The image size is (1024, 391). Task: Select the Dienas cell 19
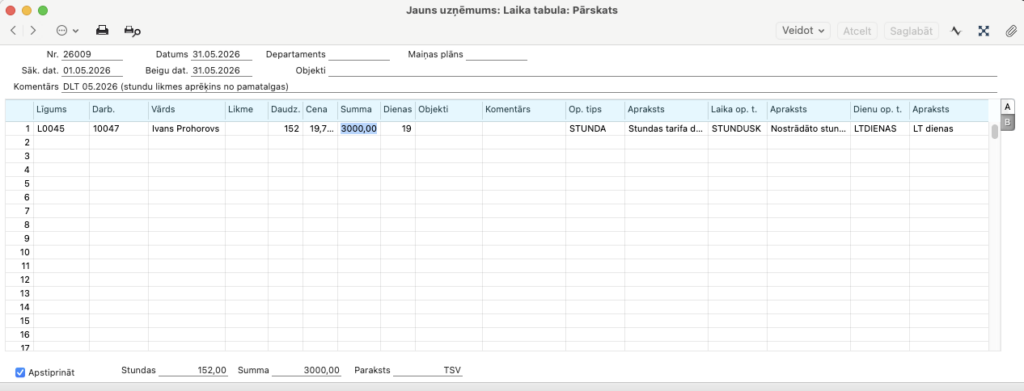[x=397, y=129]
